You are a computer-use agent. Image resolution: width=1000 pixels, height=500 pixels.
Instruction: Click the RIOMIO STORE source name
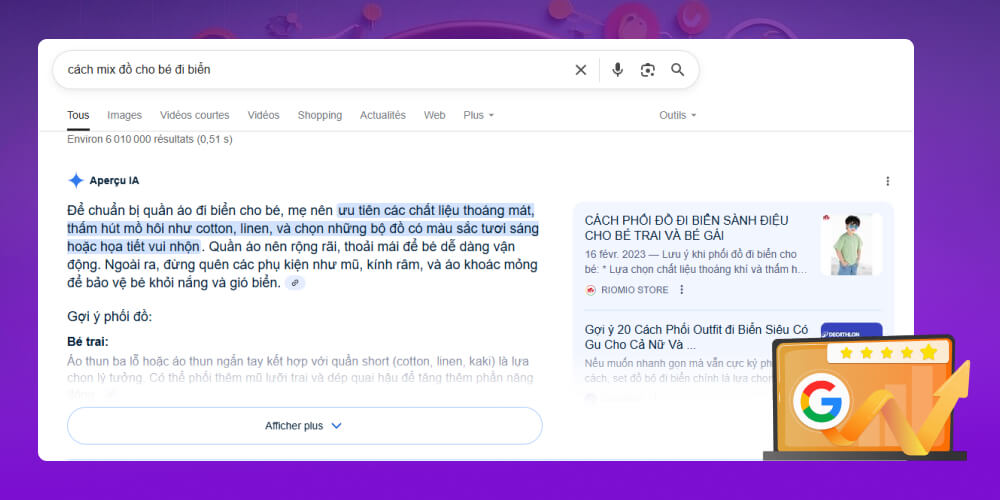pyautogui.click(x=635, y=290)
